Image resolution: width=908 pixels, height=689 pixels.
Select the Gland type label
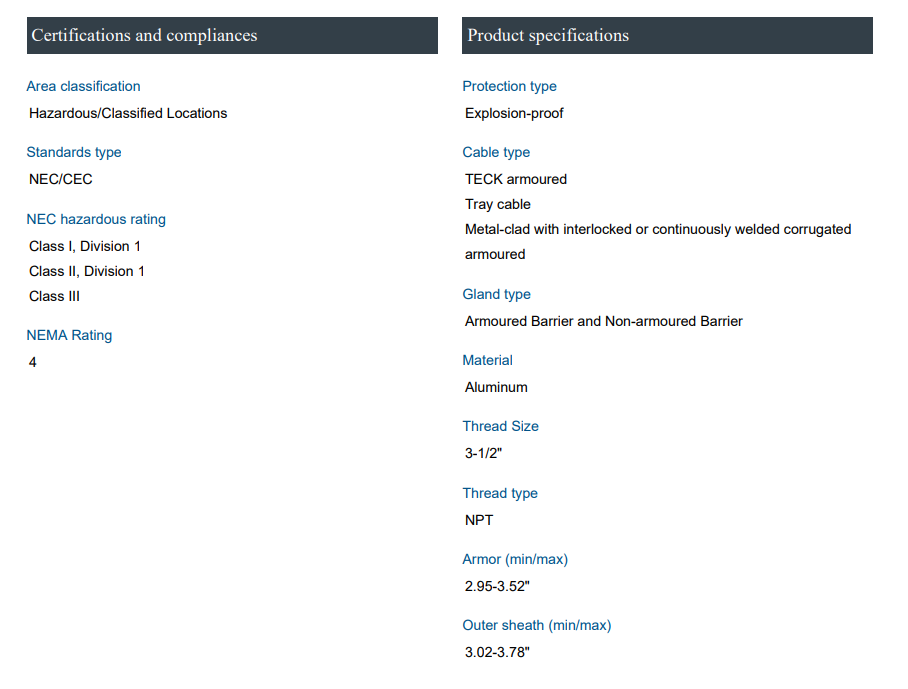click(x=496, y=294)
